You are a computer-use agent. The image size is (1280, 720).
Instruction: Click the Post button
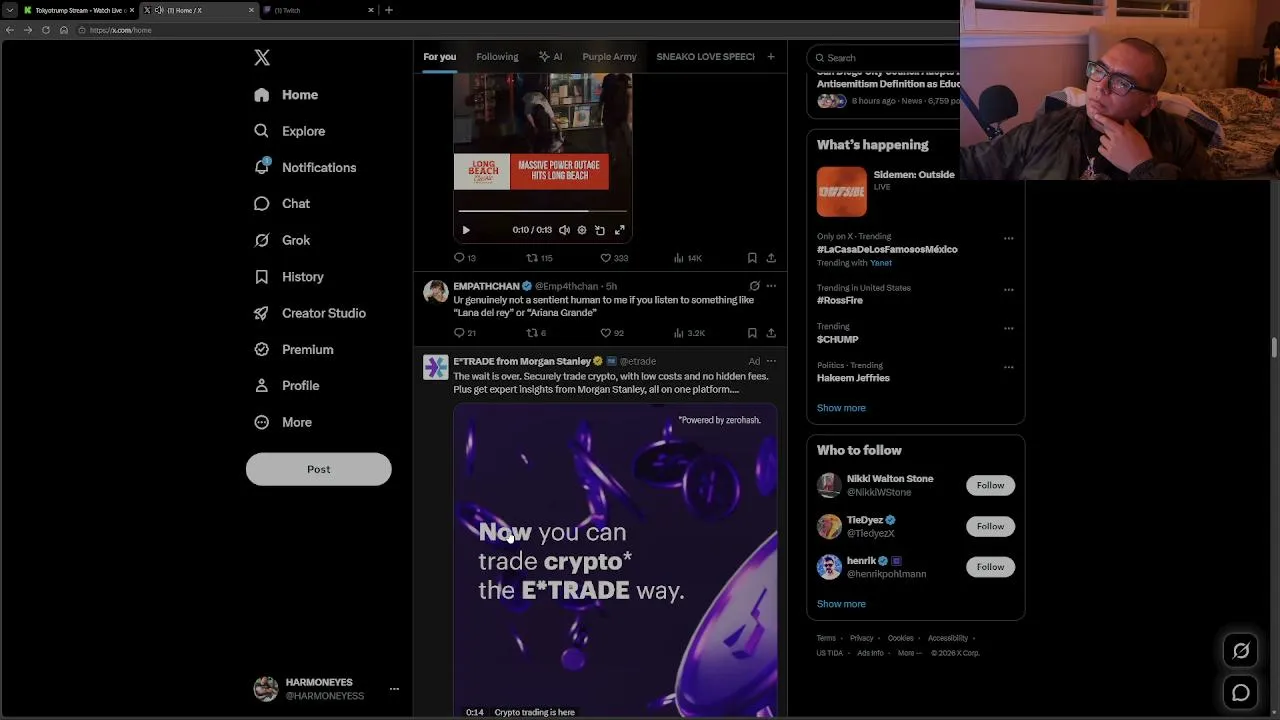(x=319, y=469)
